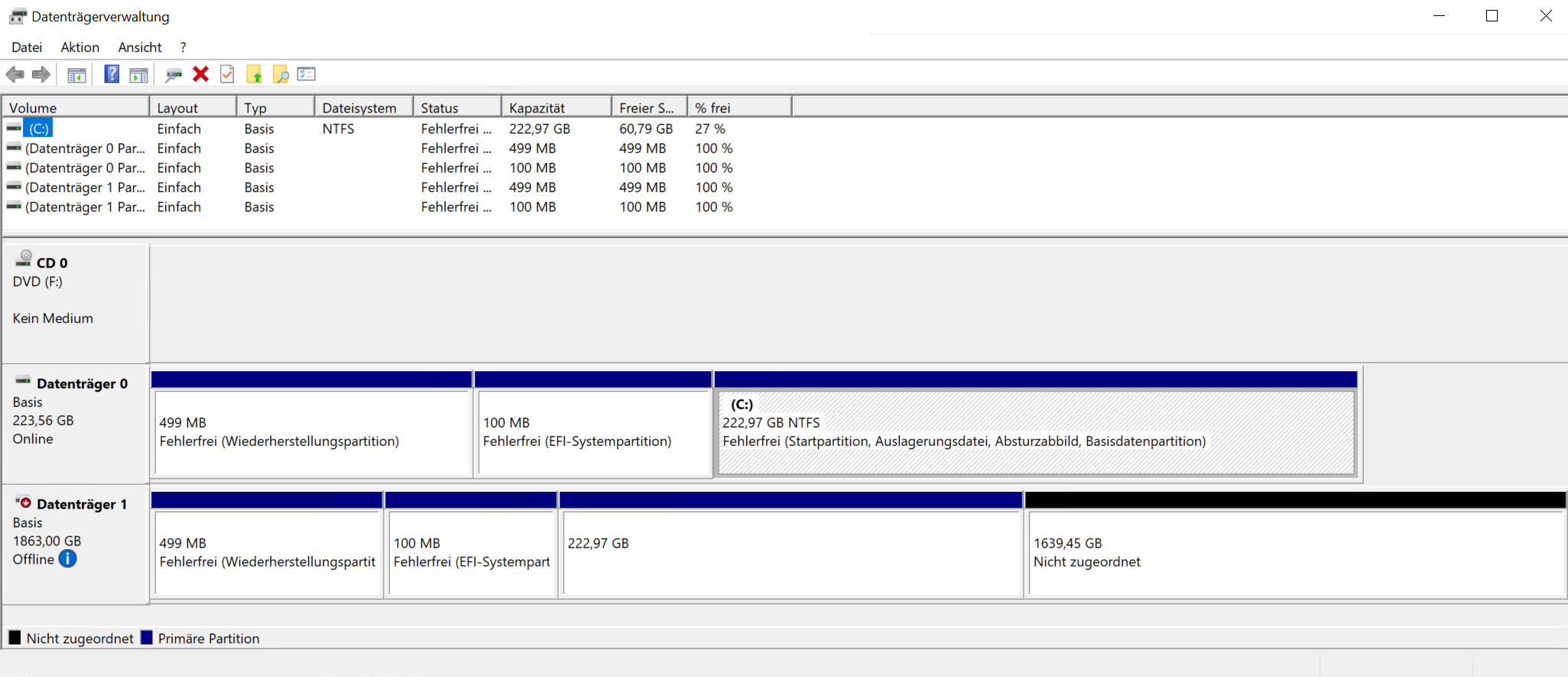Select the Nicht zugeordnet black legend swatch

pos(15,637)
